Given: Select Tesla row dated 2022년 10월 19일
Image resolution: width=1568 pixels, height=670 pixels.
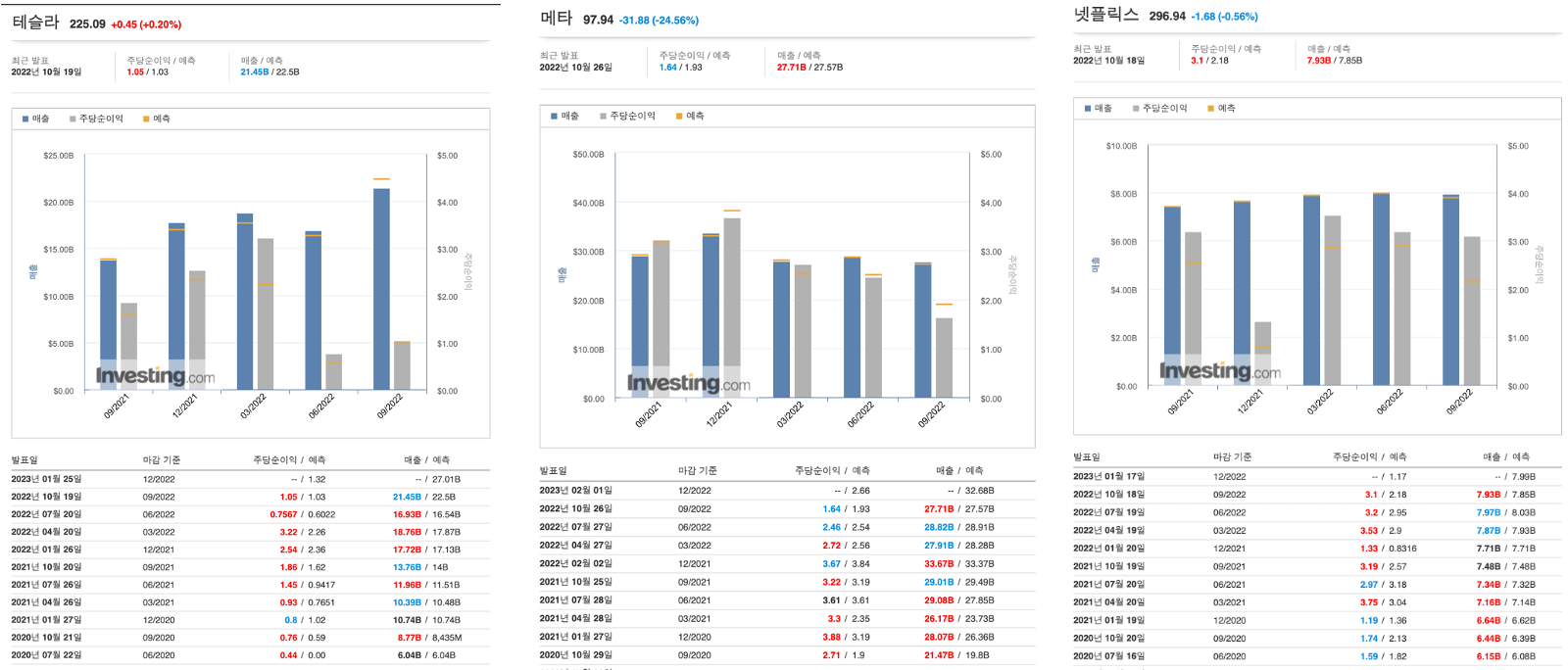Looking at the screenshot, I should pos(250,497).
